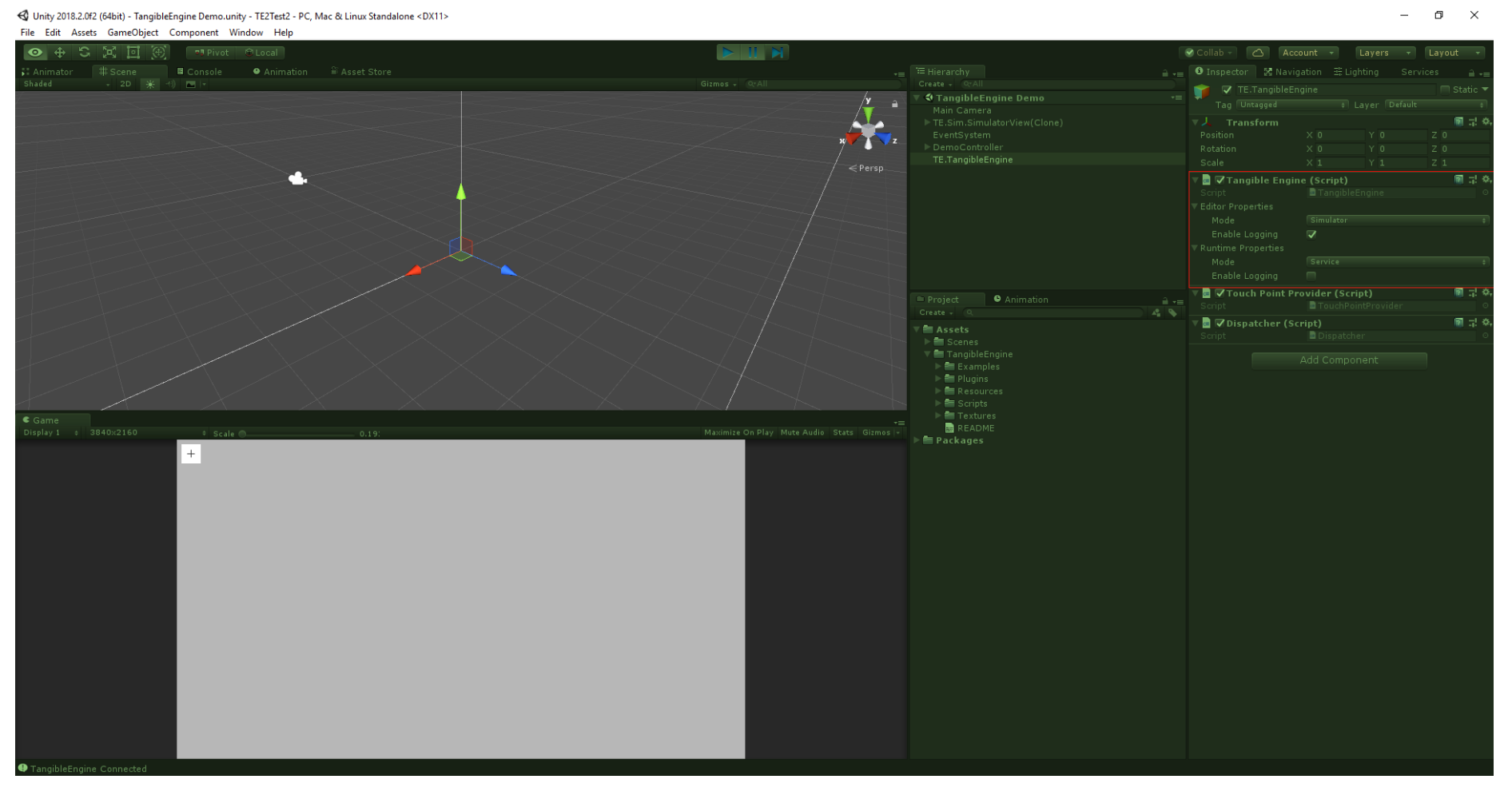1512x807 pixels.
Task: Toggle Mute Audio in Game view
Action: [x=802, y=432]
